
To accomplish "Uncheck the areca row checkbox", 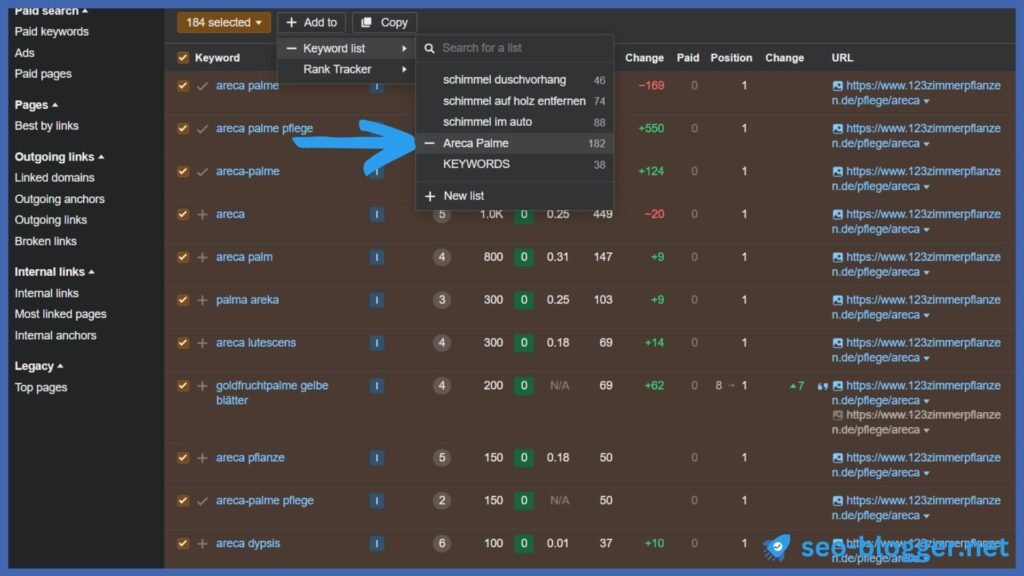I will (x=183, y=214).
